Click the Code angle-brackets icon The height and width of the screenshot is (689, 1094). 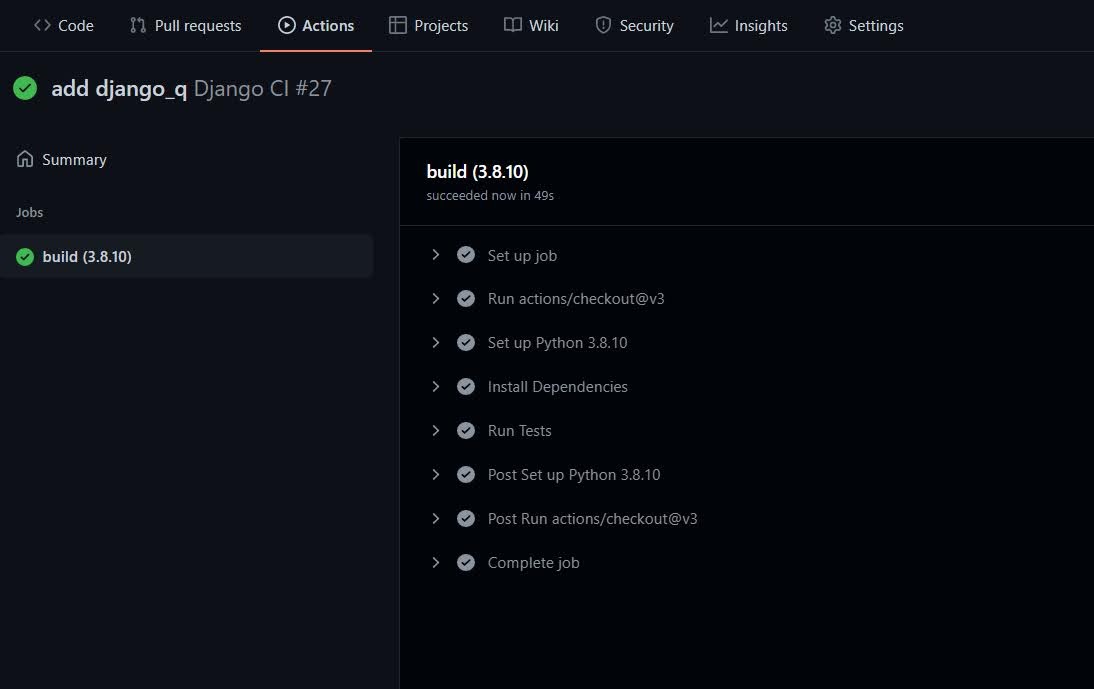[42, 25]
